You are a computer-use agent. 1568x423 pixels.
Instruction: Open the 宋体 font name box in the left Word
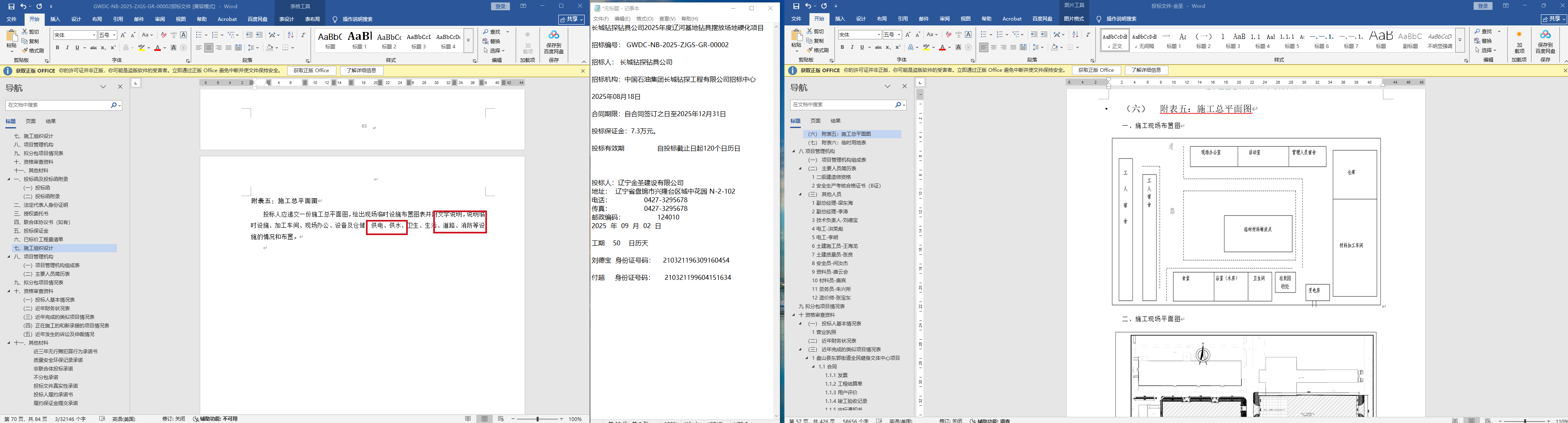(x=75, y=35)
